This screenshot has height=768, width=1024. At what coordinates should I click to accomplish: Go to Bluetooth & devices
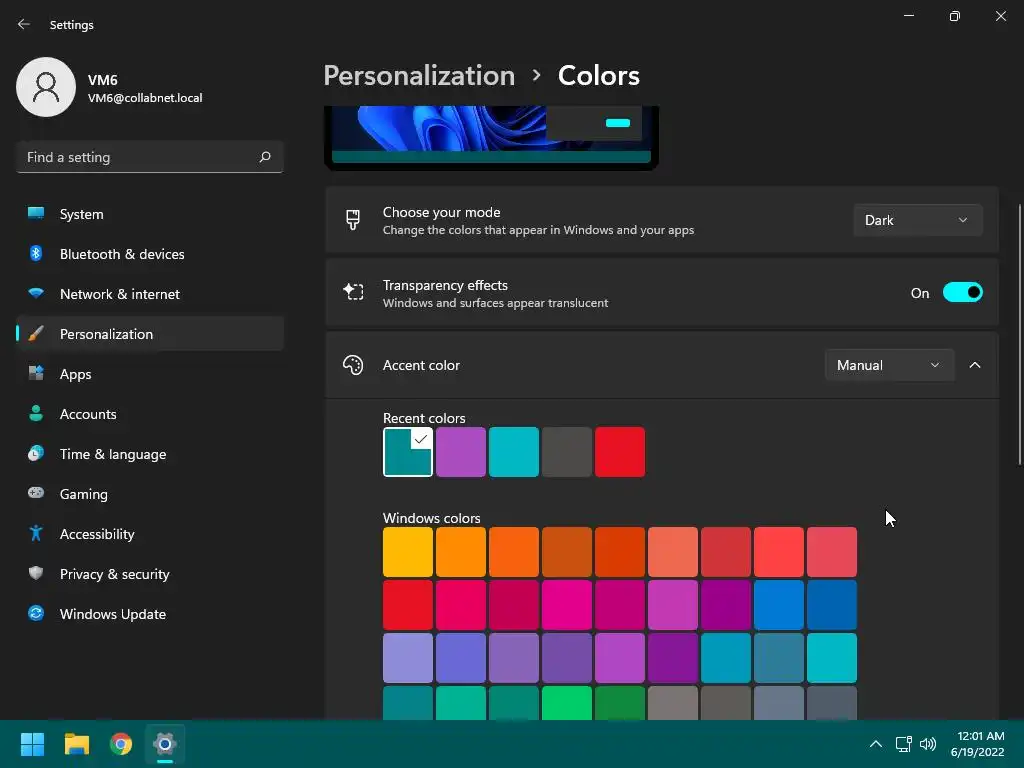150,253
